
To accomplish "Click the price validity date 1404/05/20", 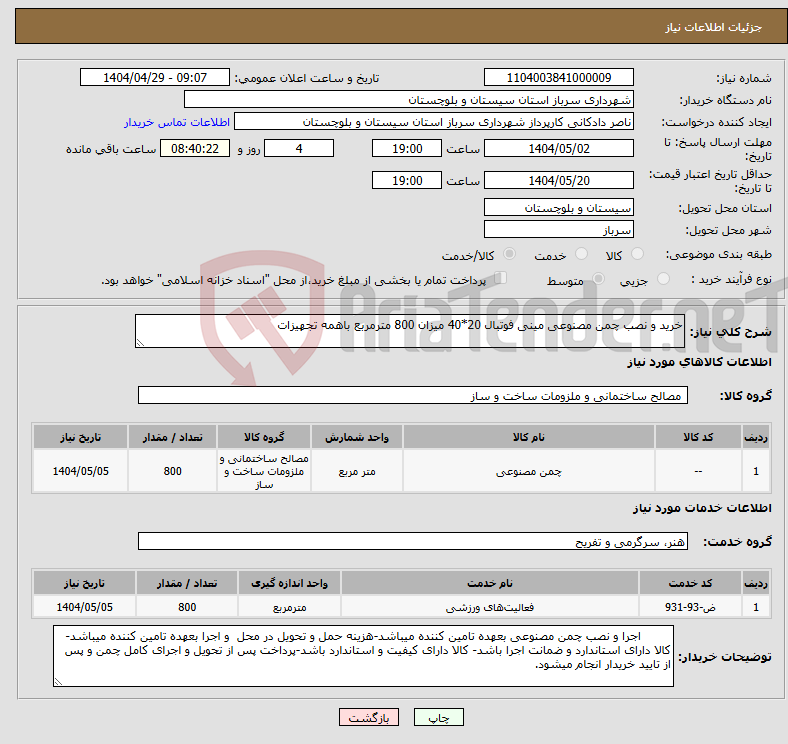I will [559, 180].
